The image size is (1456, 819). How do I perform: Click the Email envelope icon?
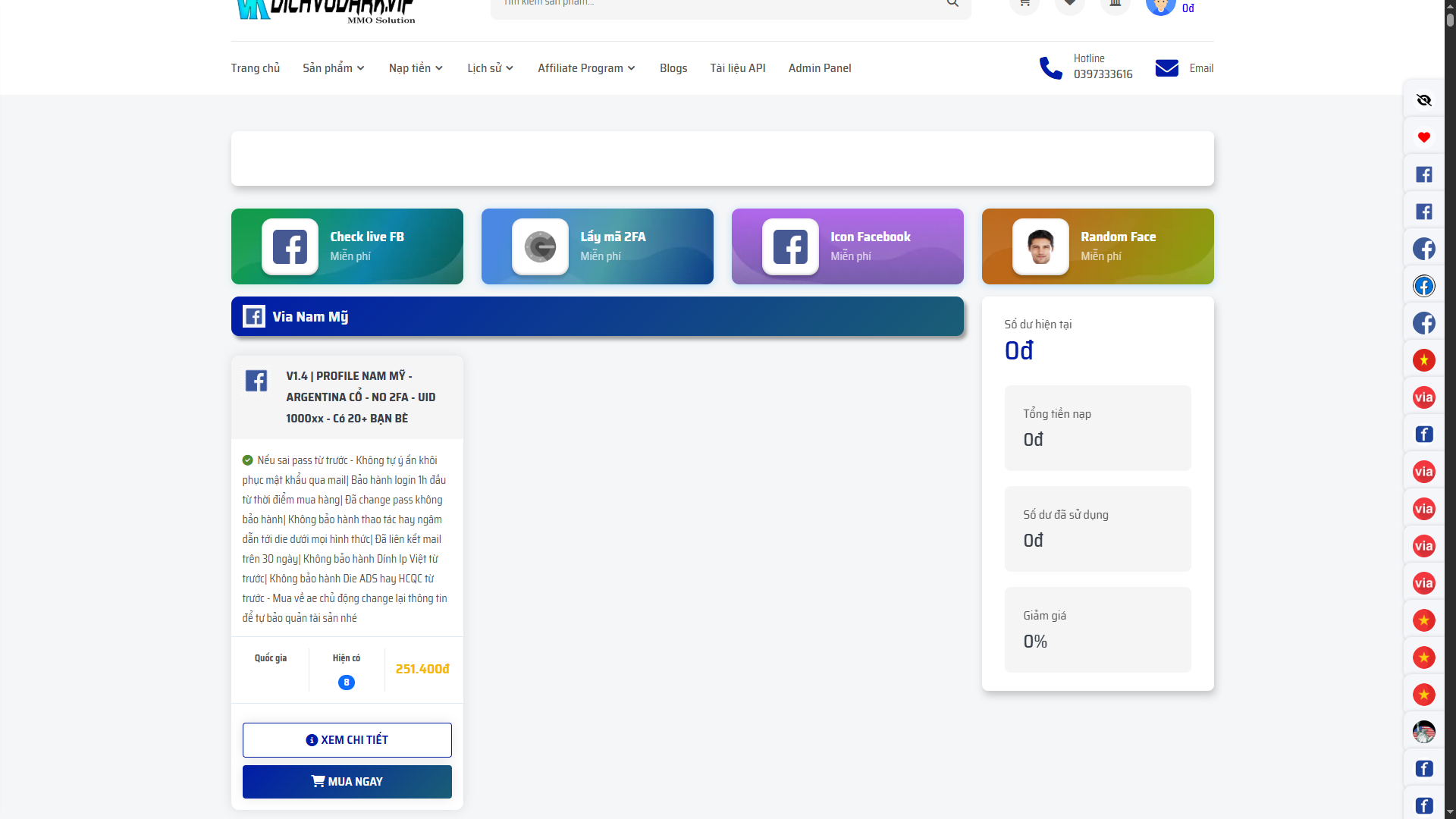[1166, 68]
